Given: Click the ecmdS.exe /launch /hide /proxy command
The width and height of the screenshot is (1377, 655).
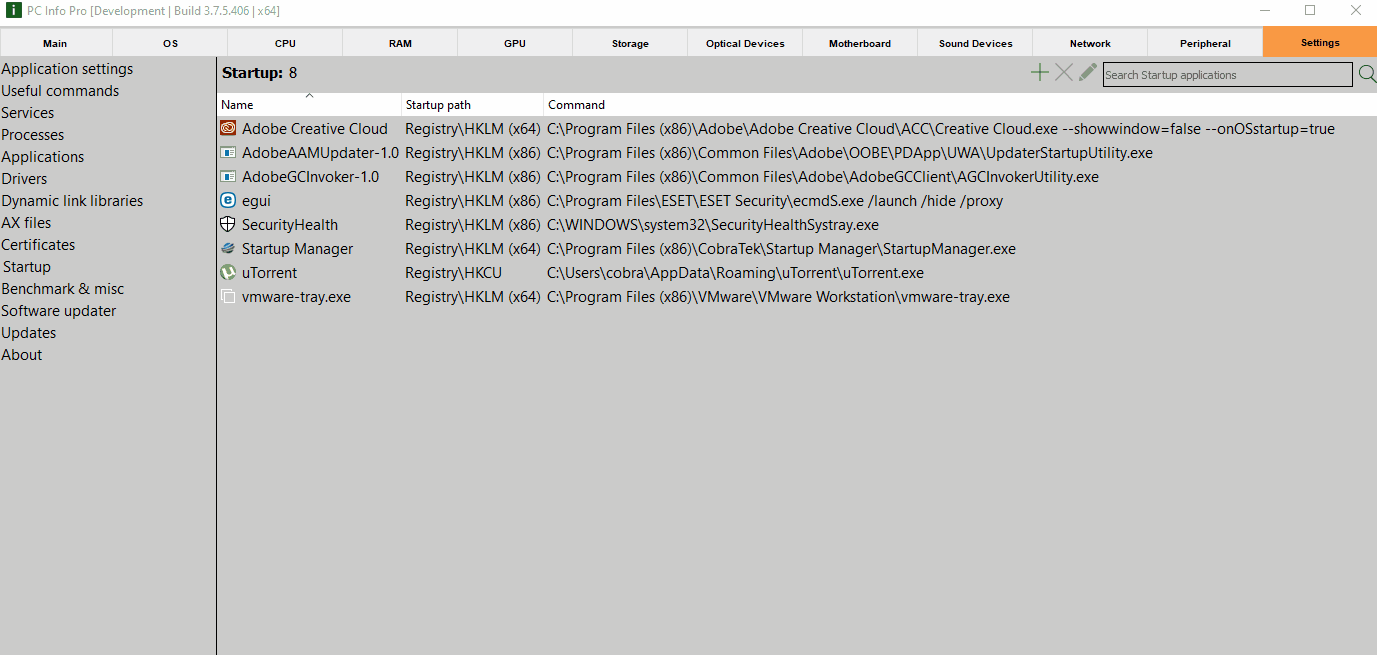Looking at the screenshot, I should coord(775,201).
